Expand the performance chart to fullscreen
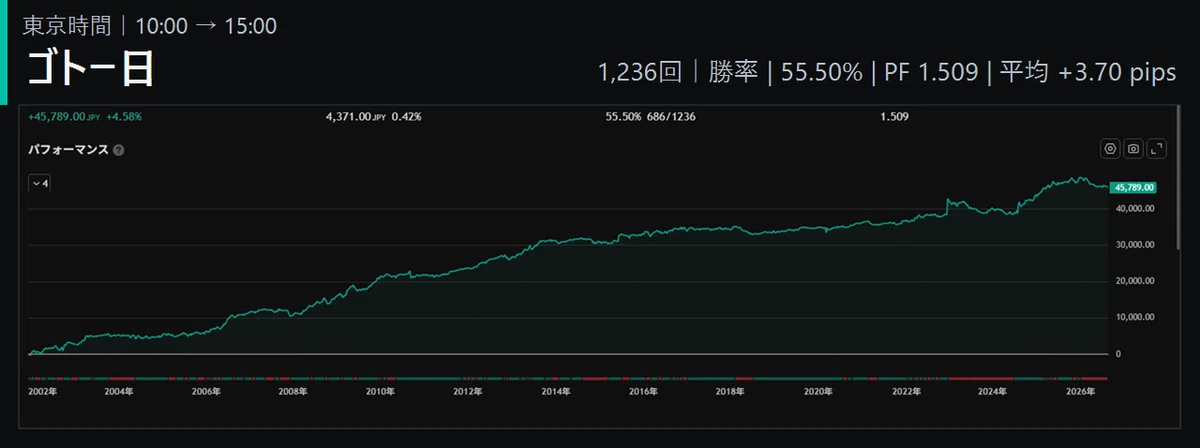The height and width of the screenshot is (448, 1200). 1157,149
